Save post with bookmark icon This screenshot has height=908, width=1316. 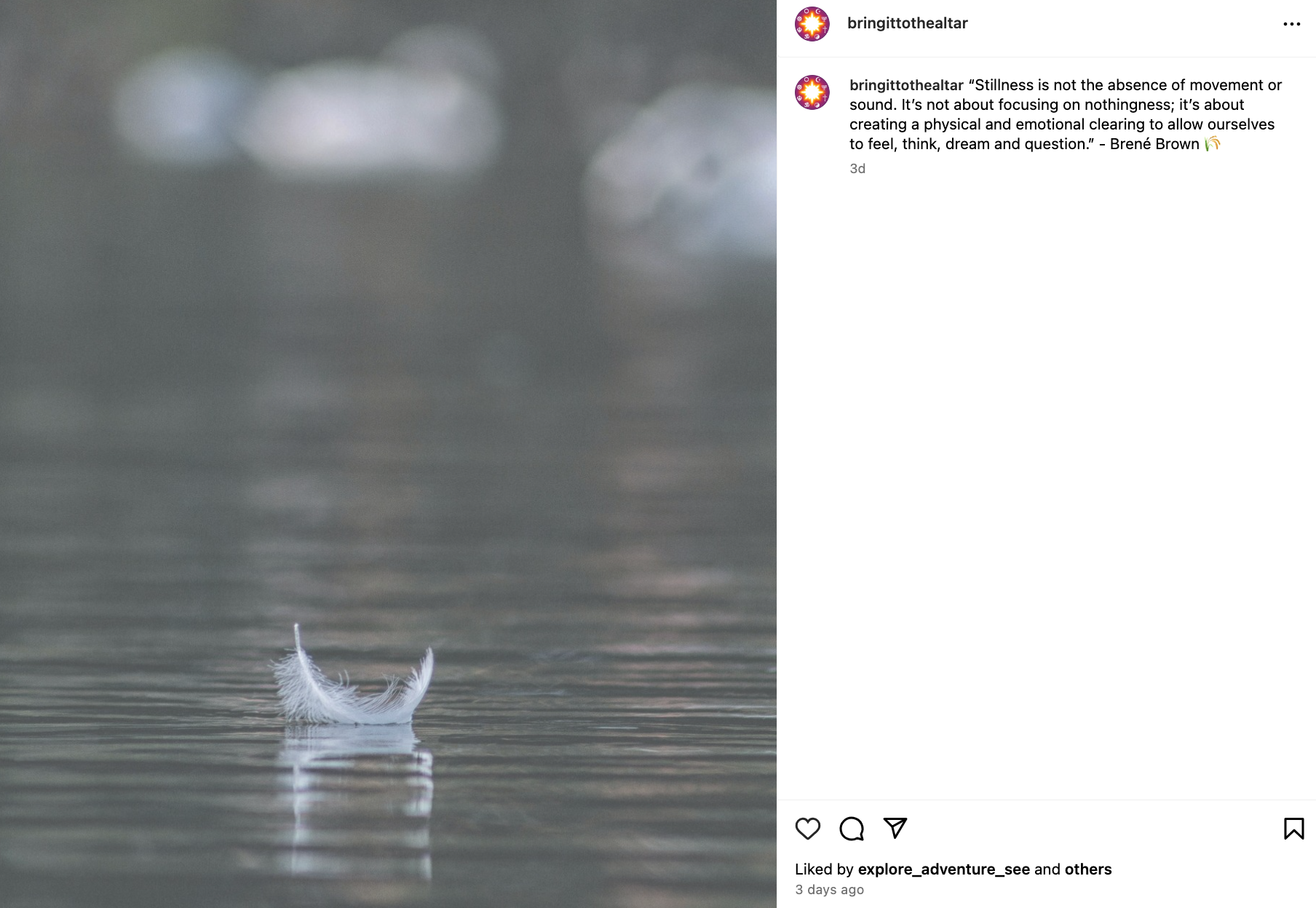[x=1293, y=829]
